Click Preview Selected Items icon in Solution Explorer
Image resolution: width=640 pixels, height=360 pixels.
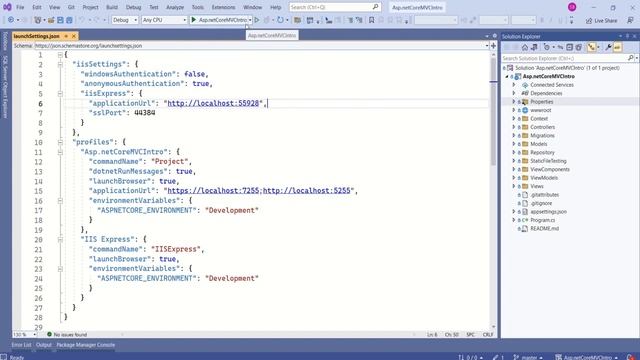pyautogui.click(x=617, y=47)
